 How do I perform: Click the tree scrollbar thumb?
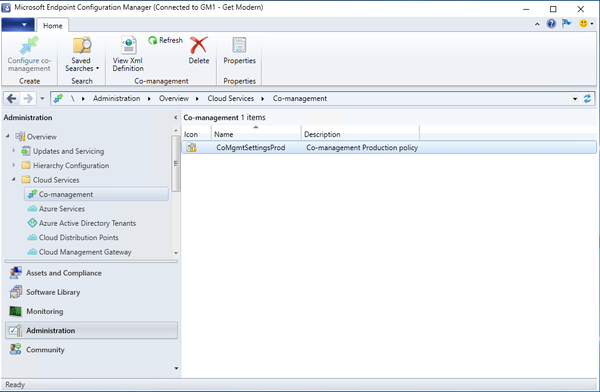click(x=176, y=163)
